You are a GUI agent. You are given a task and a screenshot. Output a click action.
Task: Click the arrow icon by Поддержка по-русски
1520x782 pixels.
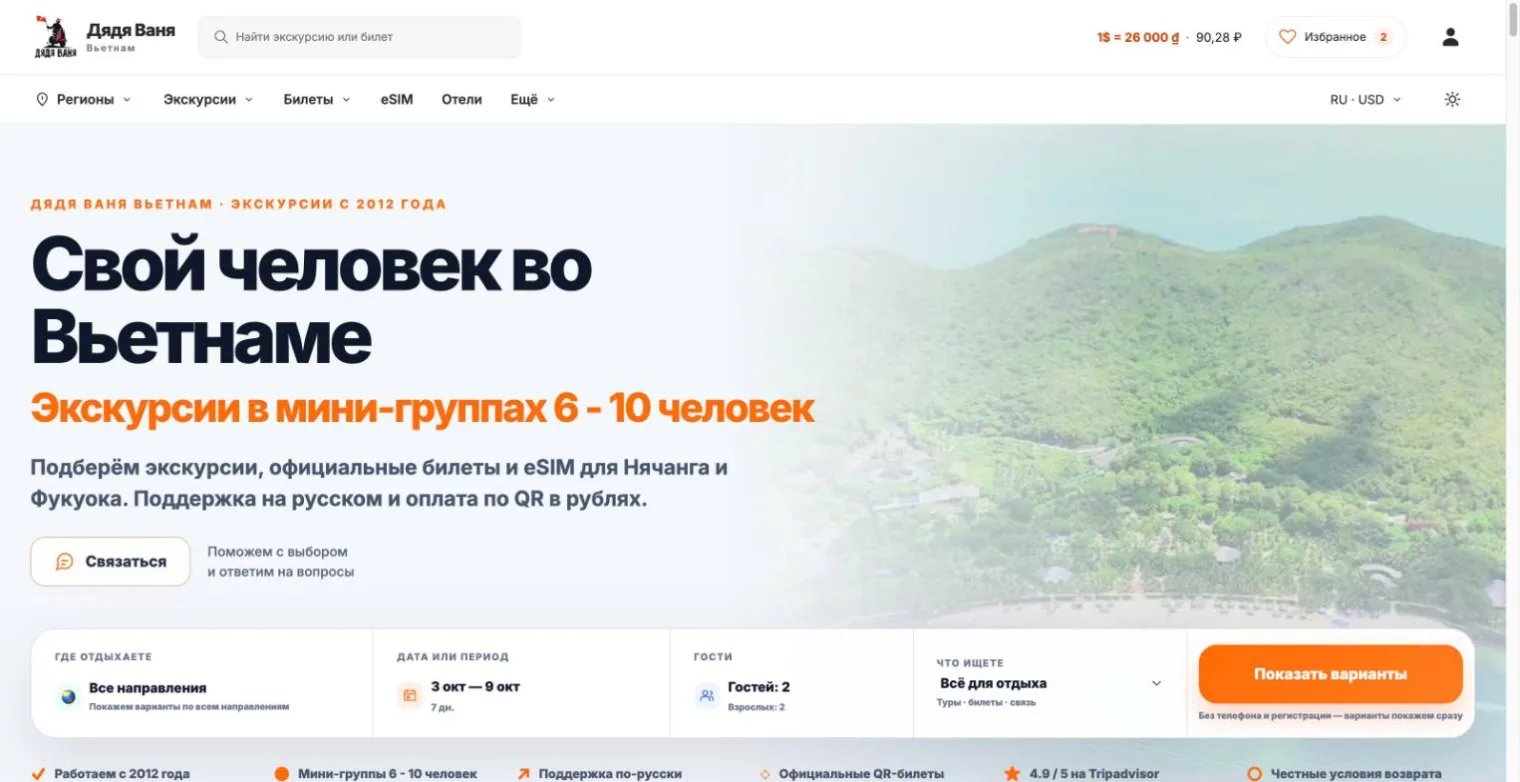pos(523,774)
